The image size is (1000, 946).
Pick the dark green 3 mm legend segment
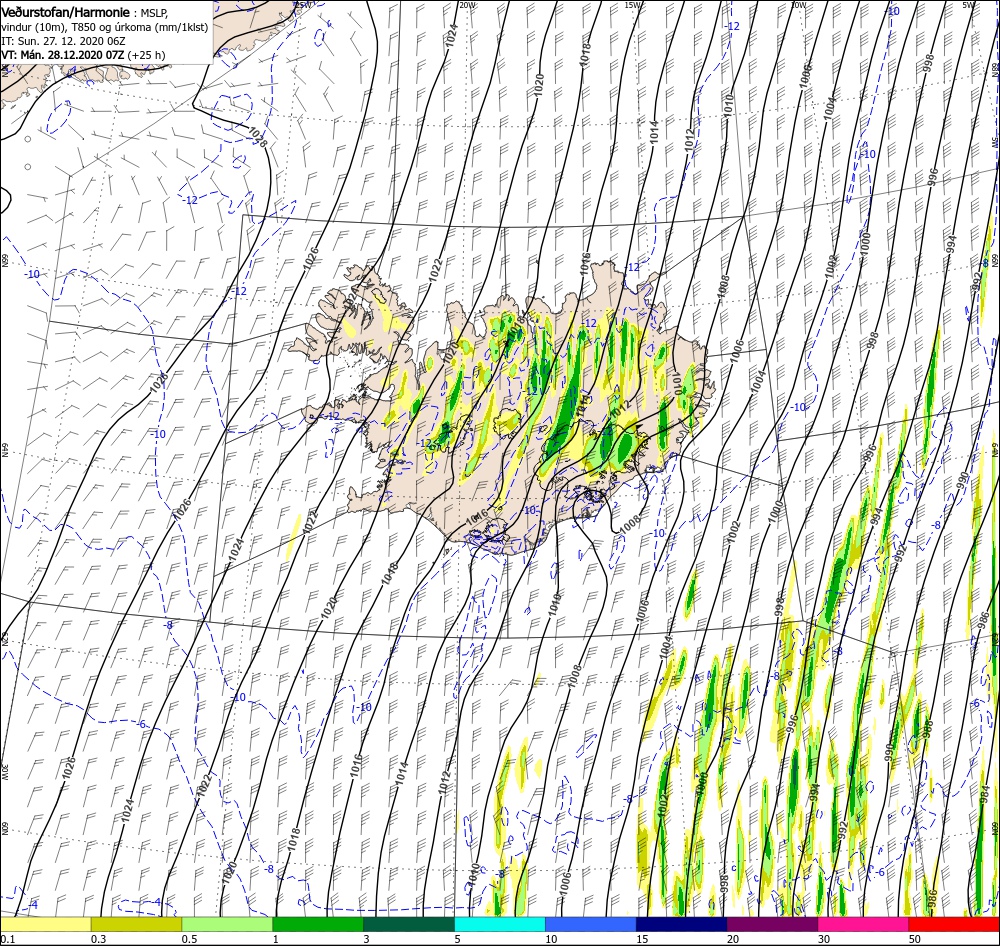pyautogui.click(x=409, y=924)
